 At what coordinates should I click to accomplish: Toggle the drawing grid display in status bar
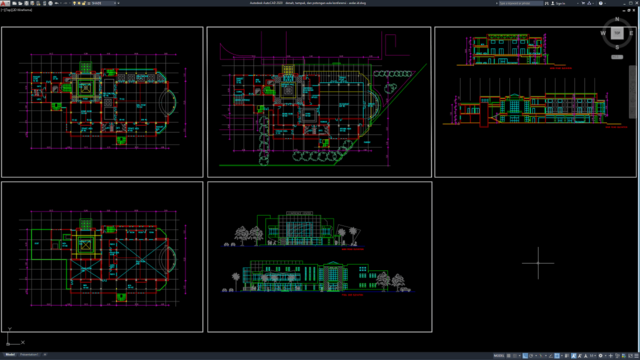point(509,356)
